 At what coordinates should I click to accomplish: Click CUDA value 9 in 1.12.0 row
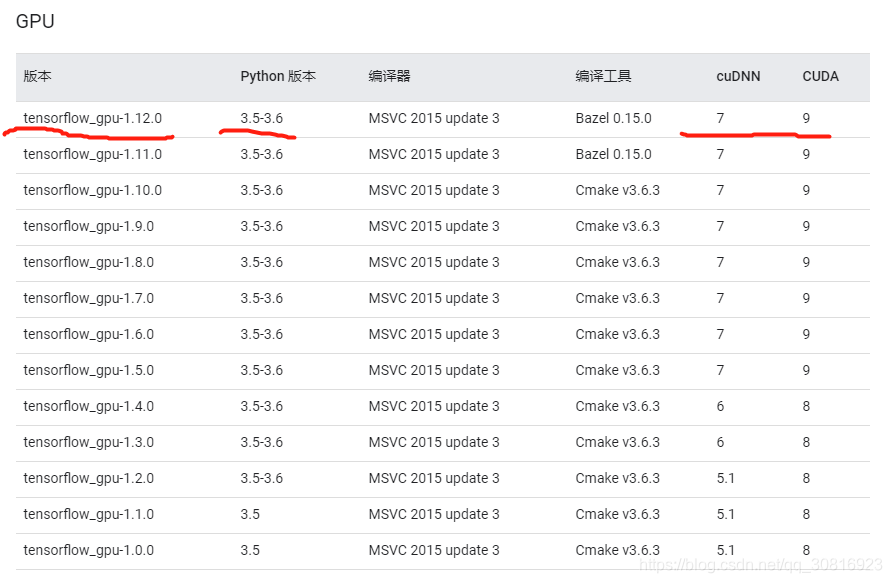tap(806, 118)
